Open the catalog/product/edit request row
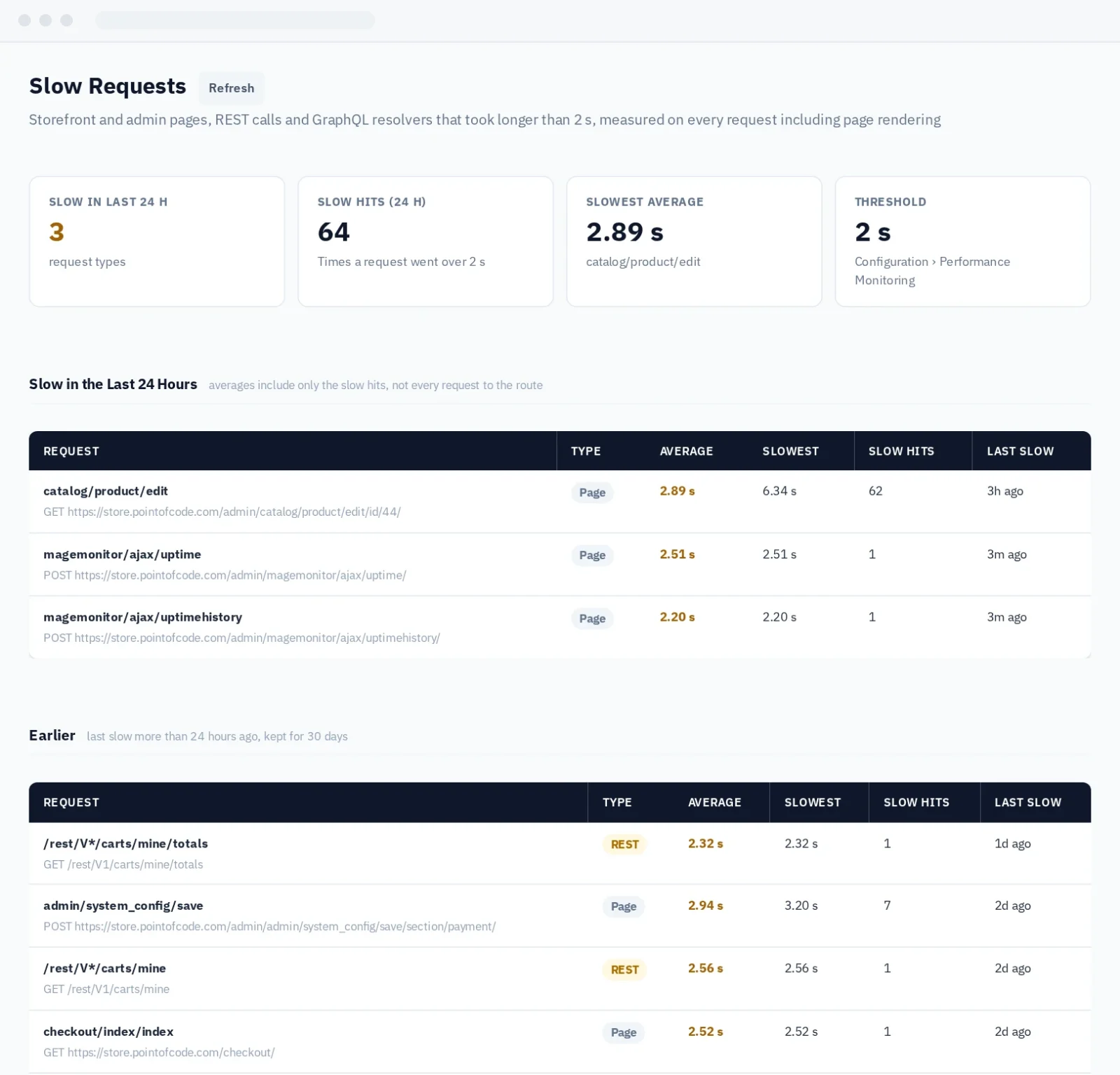Viewport: 1120px width, 1075px height. point(559,501)
